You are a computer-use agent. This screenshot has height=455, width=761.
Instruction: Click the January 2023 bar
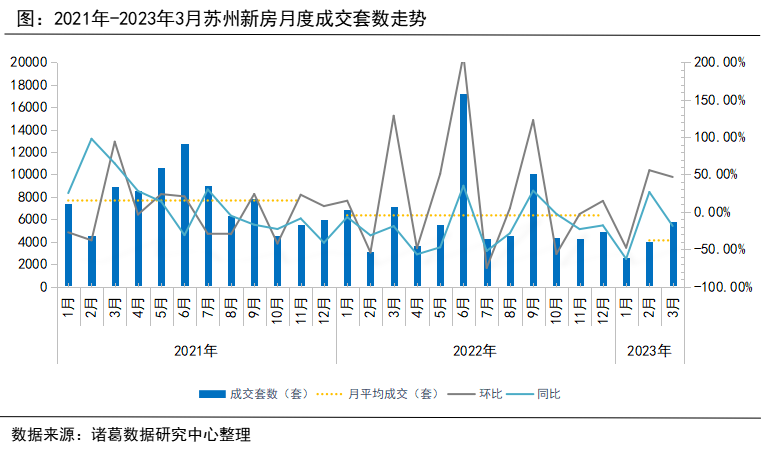(x=627, y=272)
